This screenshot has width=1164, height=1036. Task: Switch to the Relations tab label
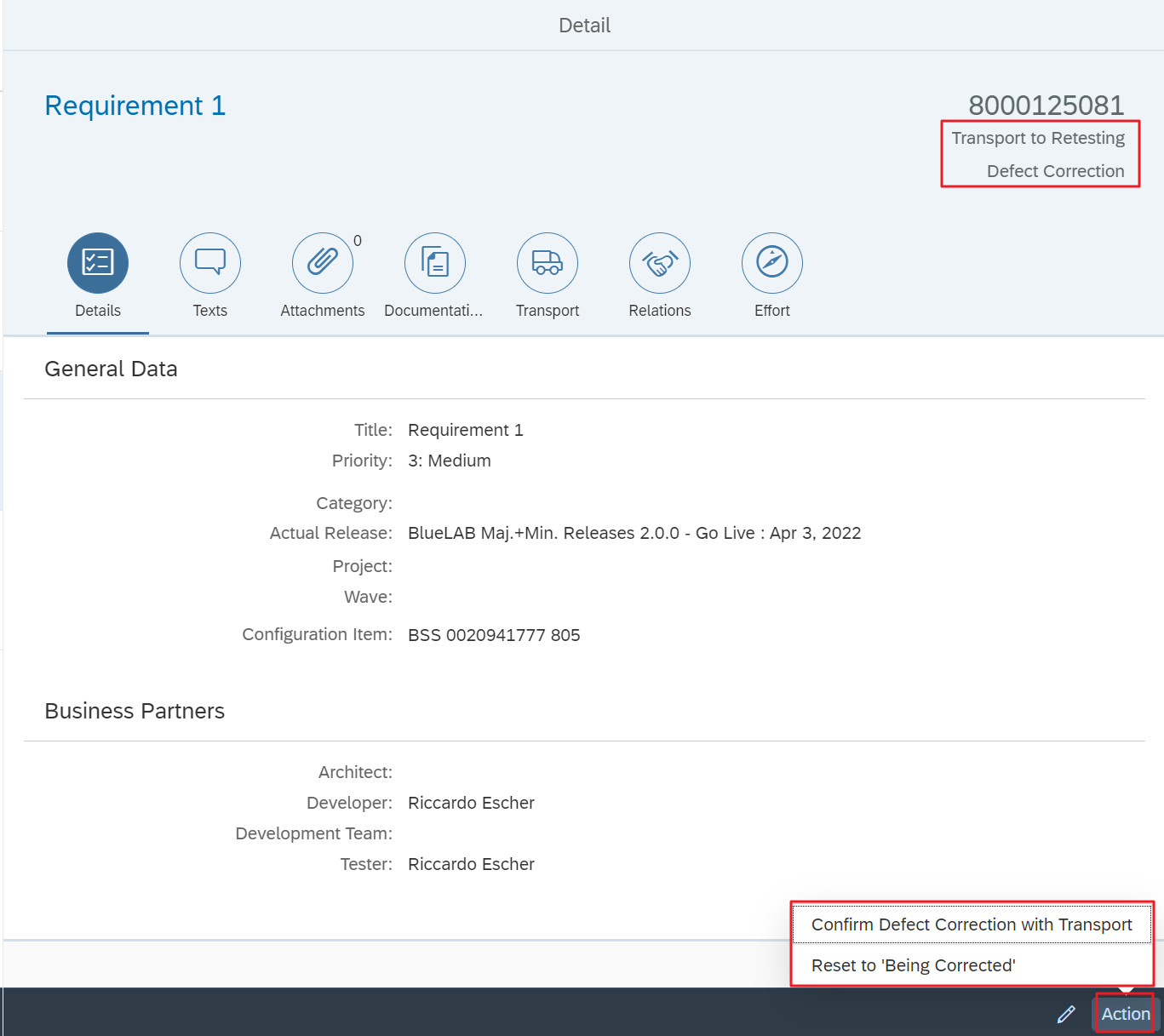click(660, 311)
